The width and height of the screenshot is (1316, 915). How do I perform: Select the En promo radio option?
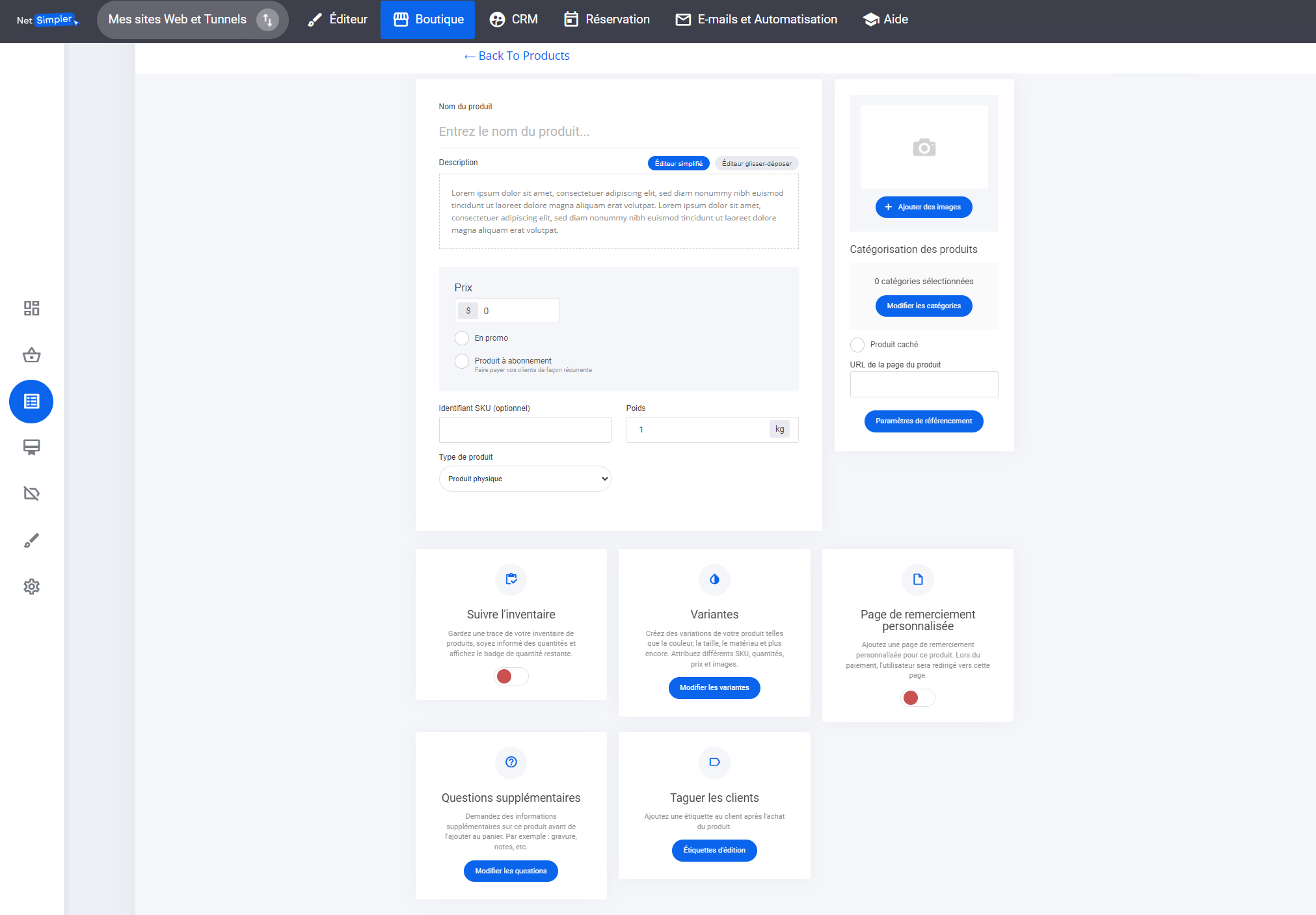click(x=462, y=338)
